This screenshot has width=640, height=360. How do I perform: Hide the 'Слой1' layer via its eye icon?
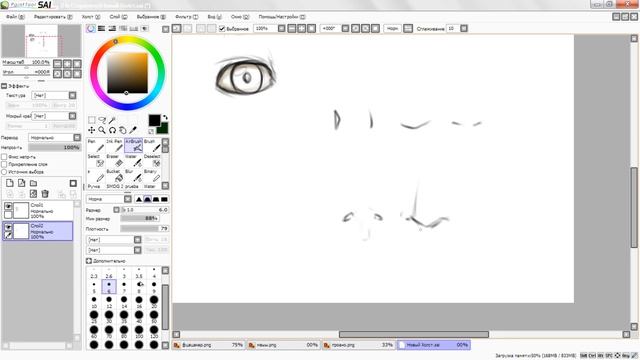point(8,206)
